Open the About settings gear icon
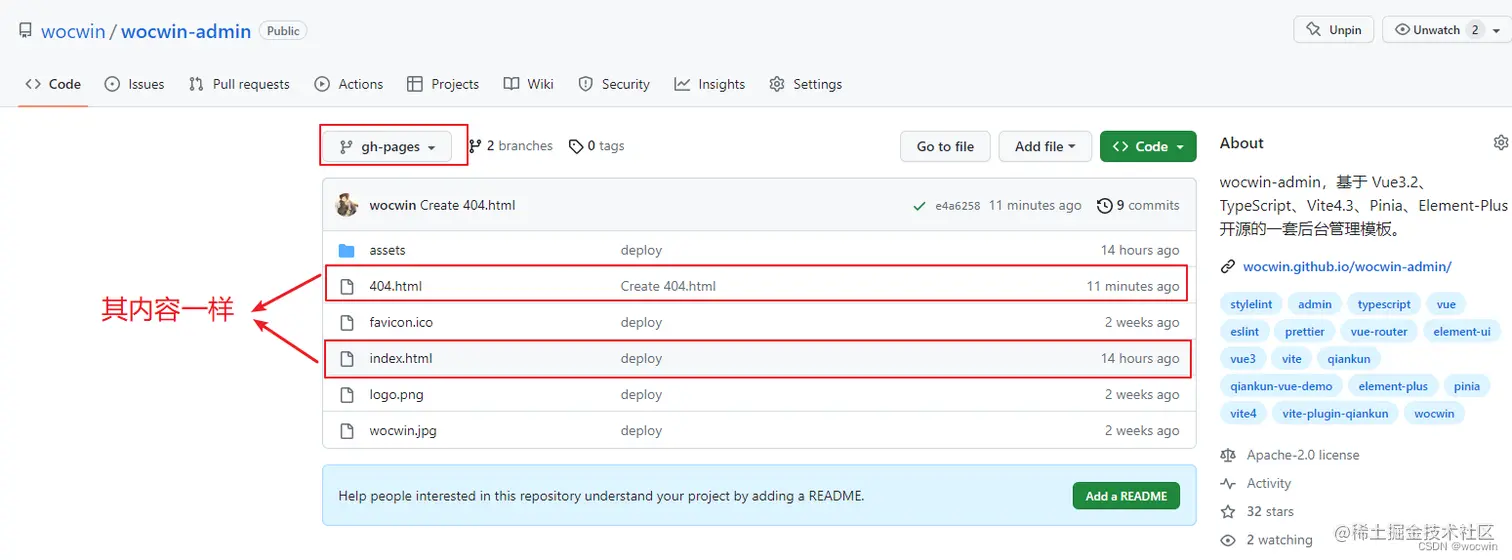This screenshot has height=560, width=1512. point(1500,143)
